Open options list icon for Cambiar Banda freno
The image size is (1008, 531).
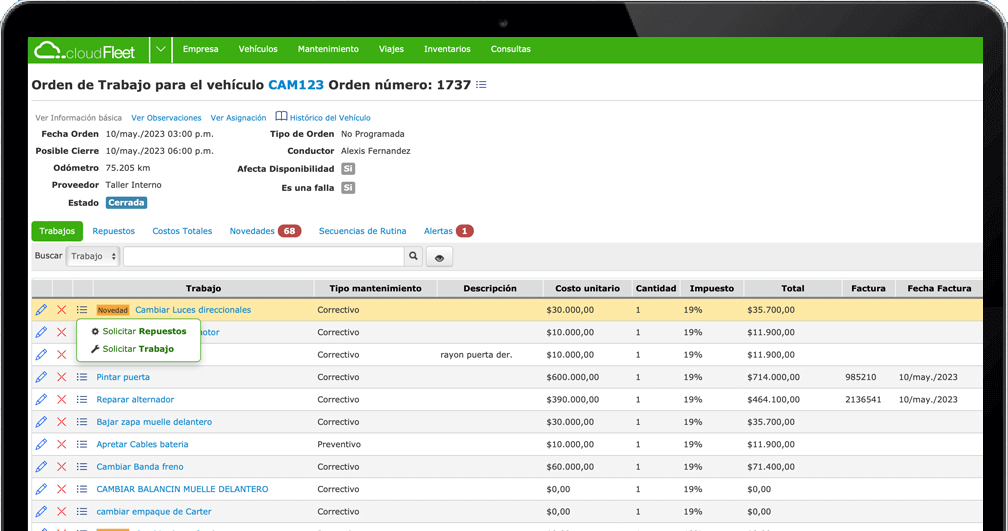(82, 467)
